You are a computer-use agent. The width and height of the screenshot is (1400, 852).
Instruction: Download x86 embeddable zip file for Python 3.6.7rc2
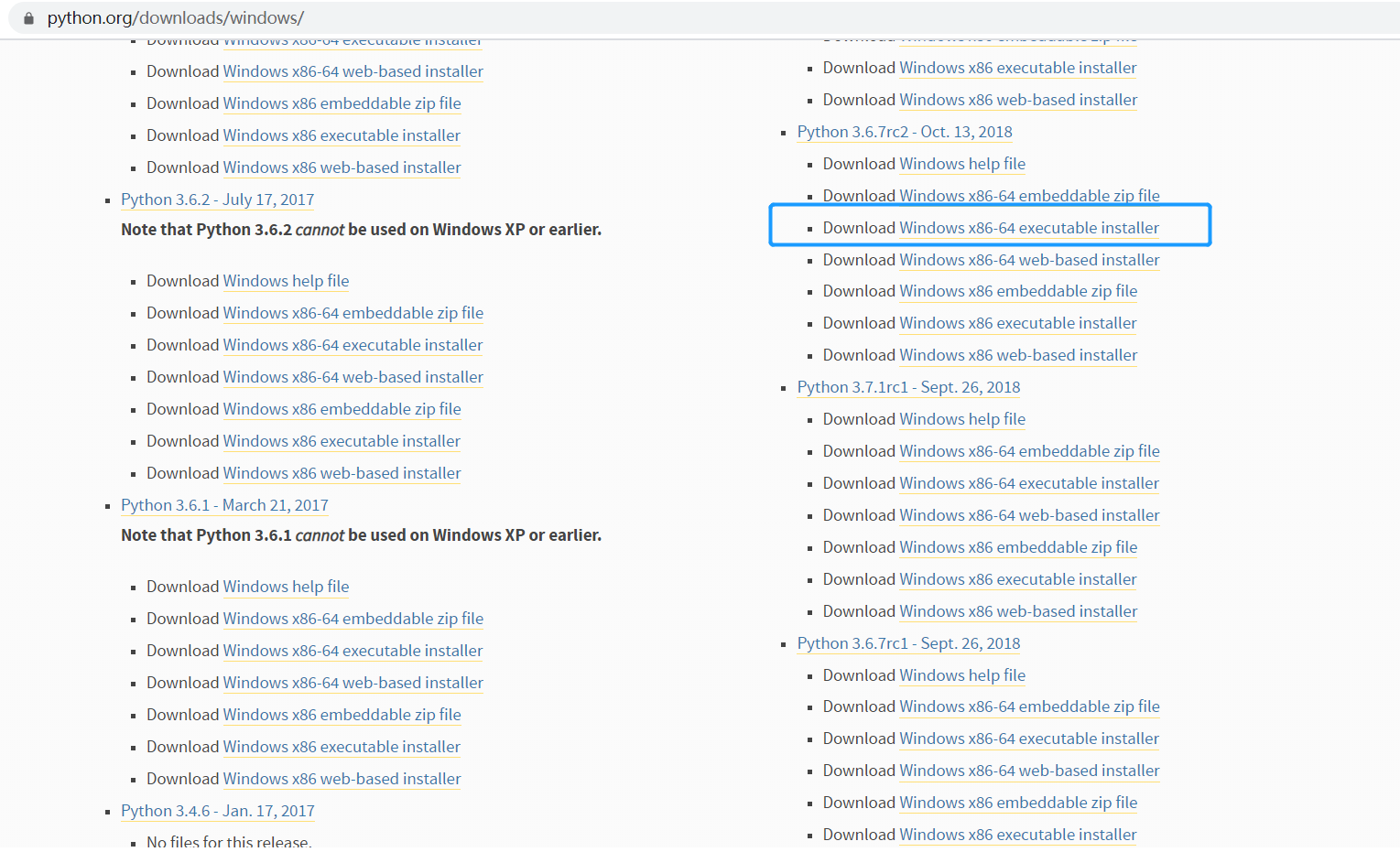[x=1019, y=291]
